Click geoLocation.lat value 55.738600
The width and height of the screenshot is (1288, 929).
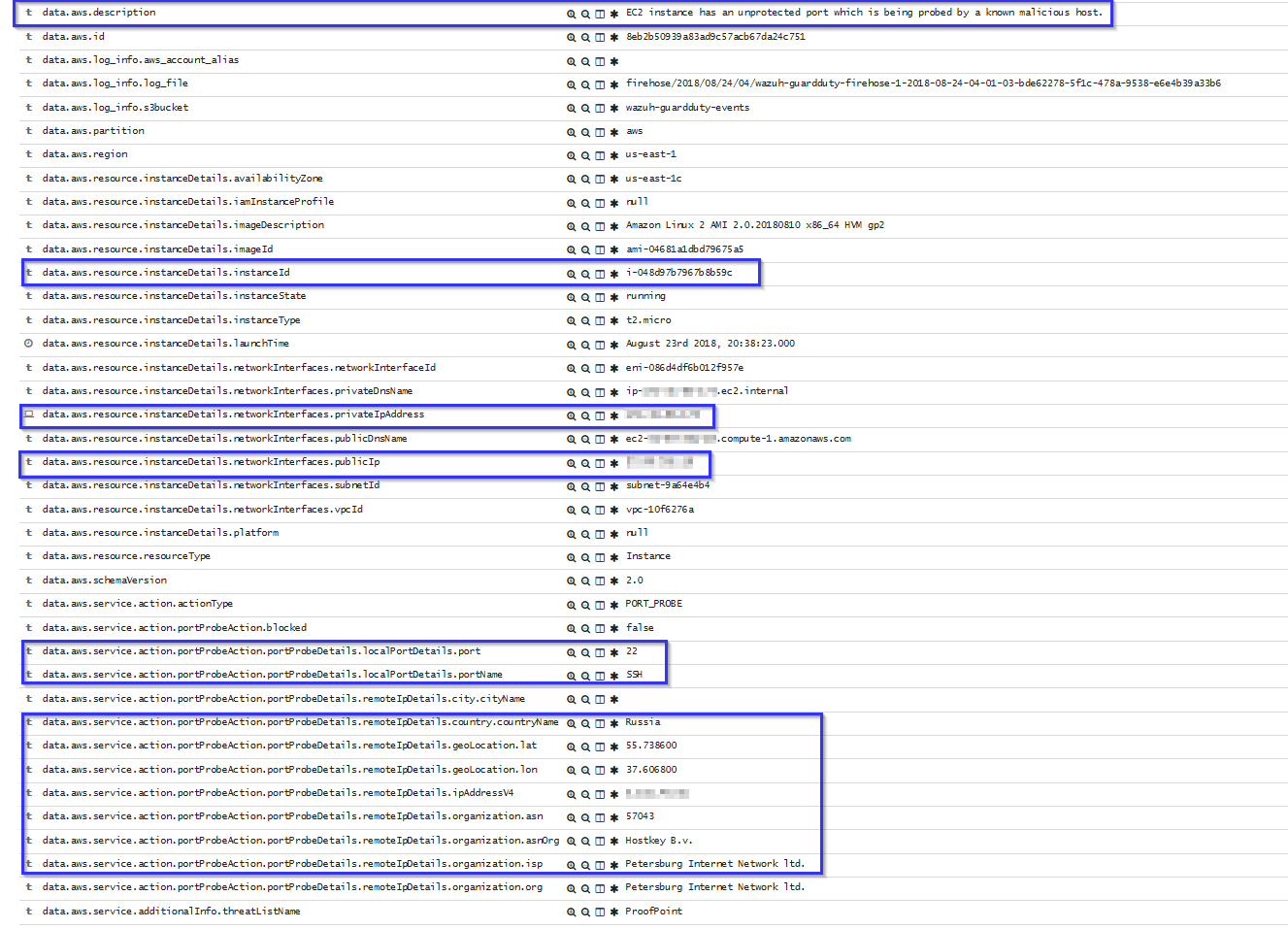click(x=651, y=746)
